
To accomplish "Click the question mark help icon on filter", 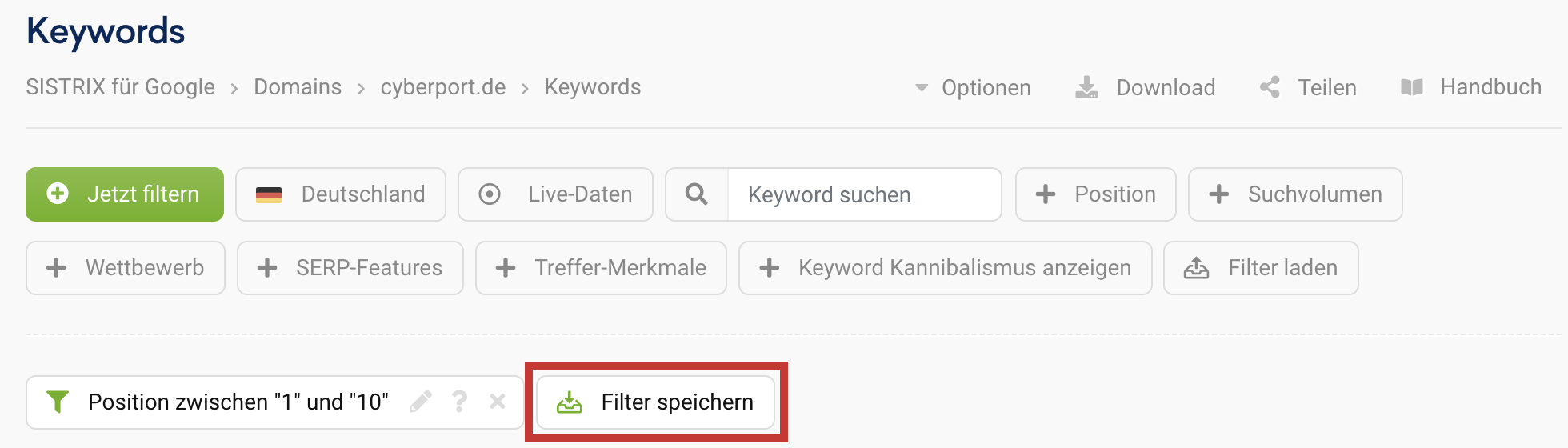I will point(459,402).
